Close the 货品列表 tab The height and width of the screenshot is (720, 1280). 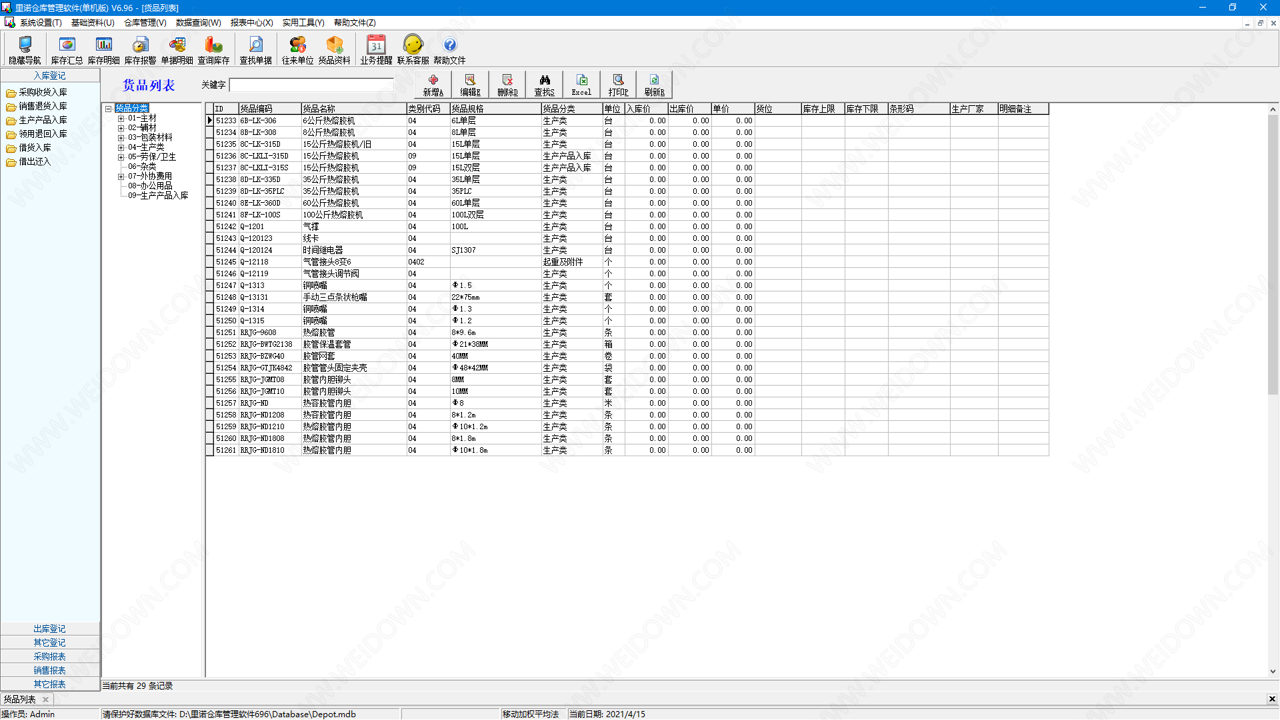tap(46, 700)
